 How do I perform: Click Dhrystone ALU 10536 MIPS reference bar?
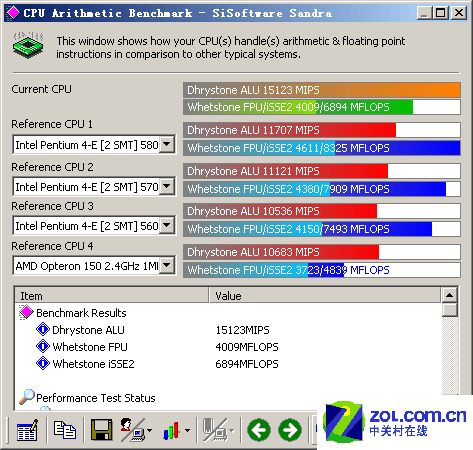point(322,211)
